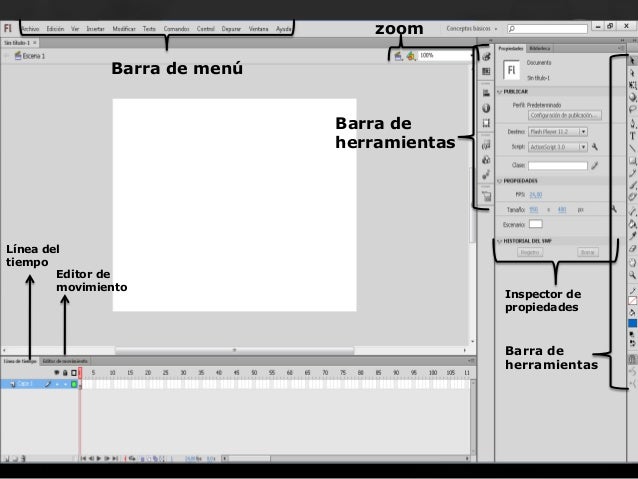638x479 pixels.
Task: Open the Color panel icon
Action: coord(486,57)
